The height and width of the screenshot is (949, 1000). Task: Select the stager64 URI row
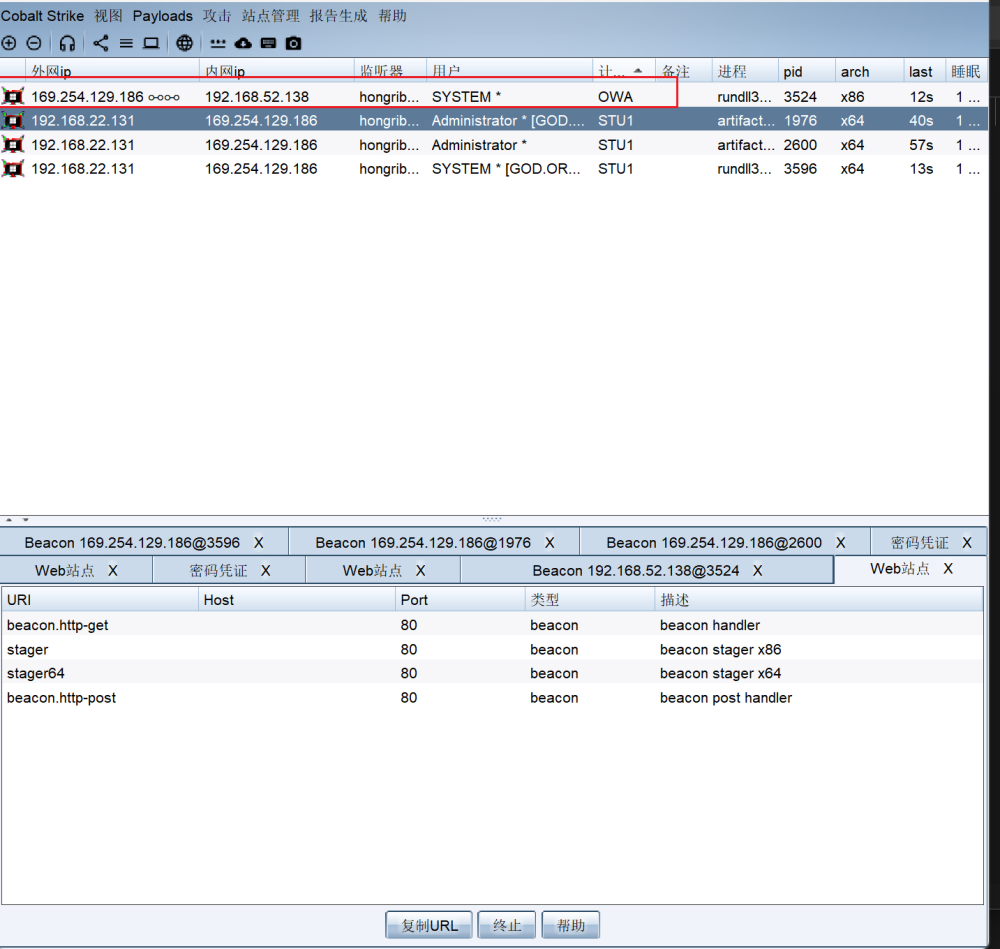coord(36,673)
